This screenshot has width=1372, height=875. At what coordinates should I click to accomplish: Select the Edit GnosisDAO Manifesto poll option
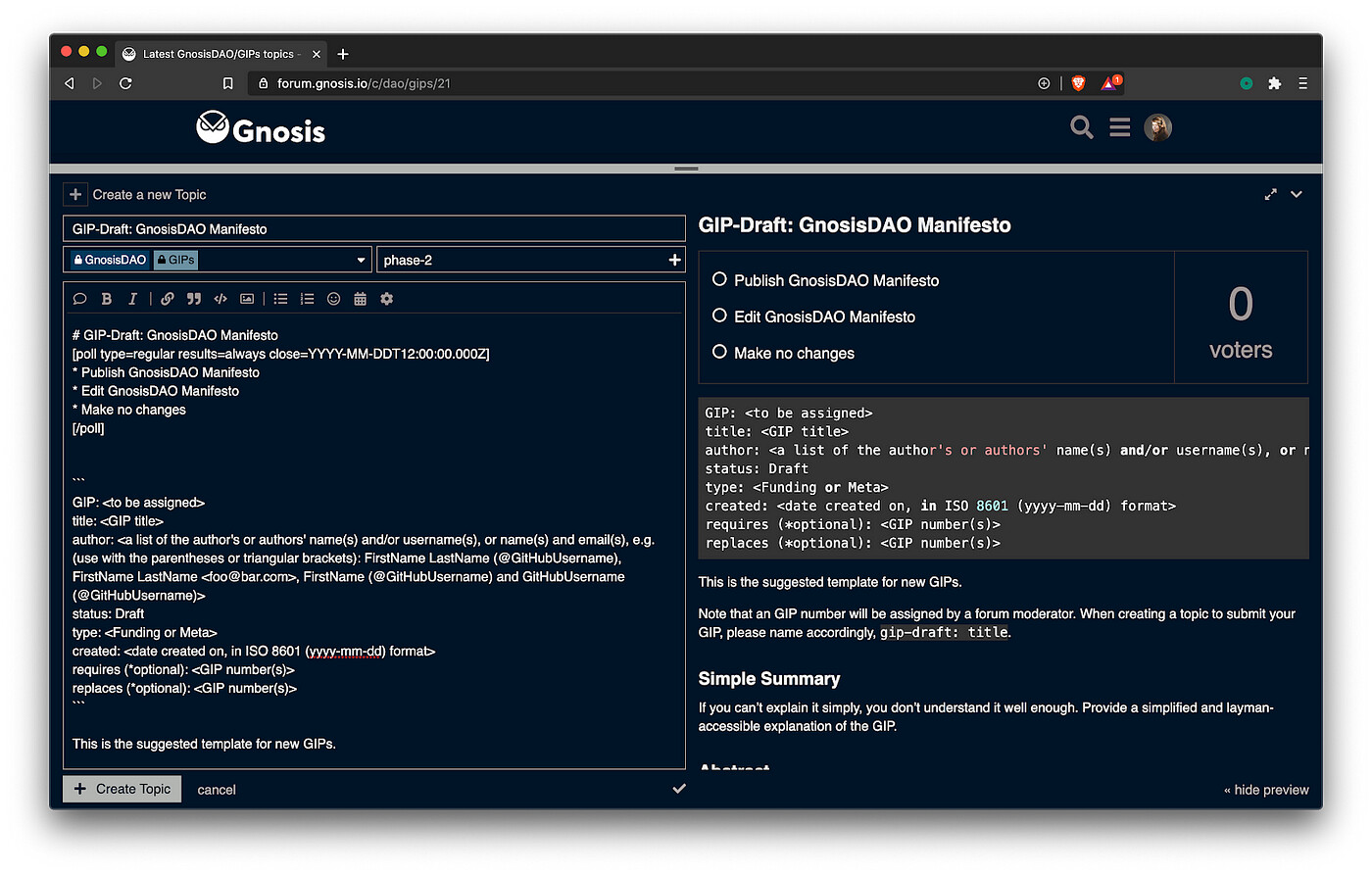(719, 316)
